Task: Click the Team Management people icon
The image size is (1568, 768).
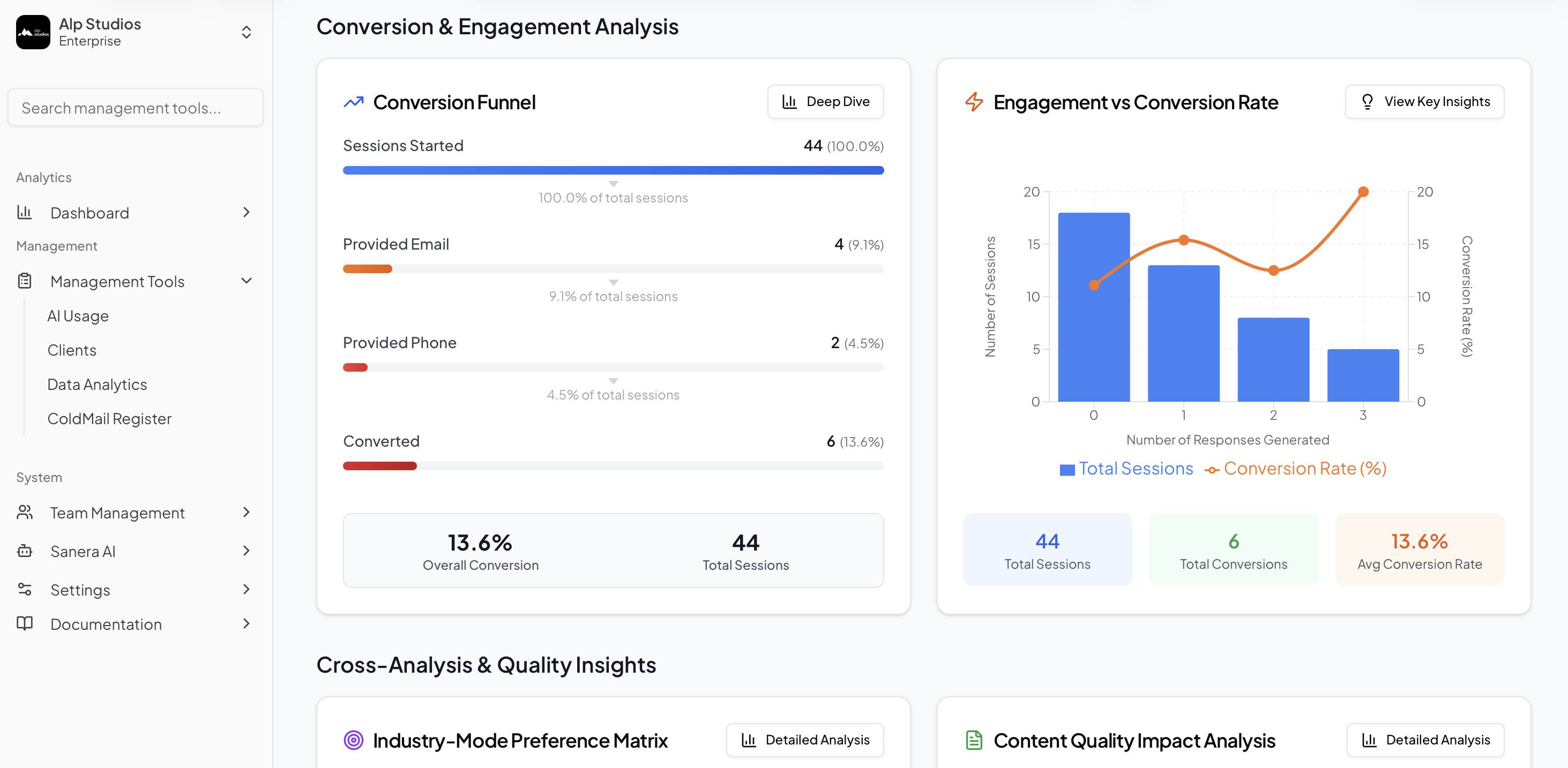Action: point(24,513)
